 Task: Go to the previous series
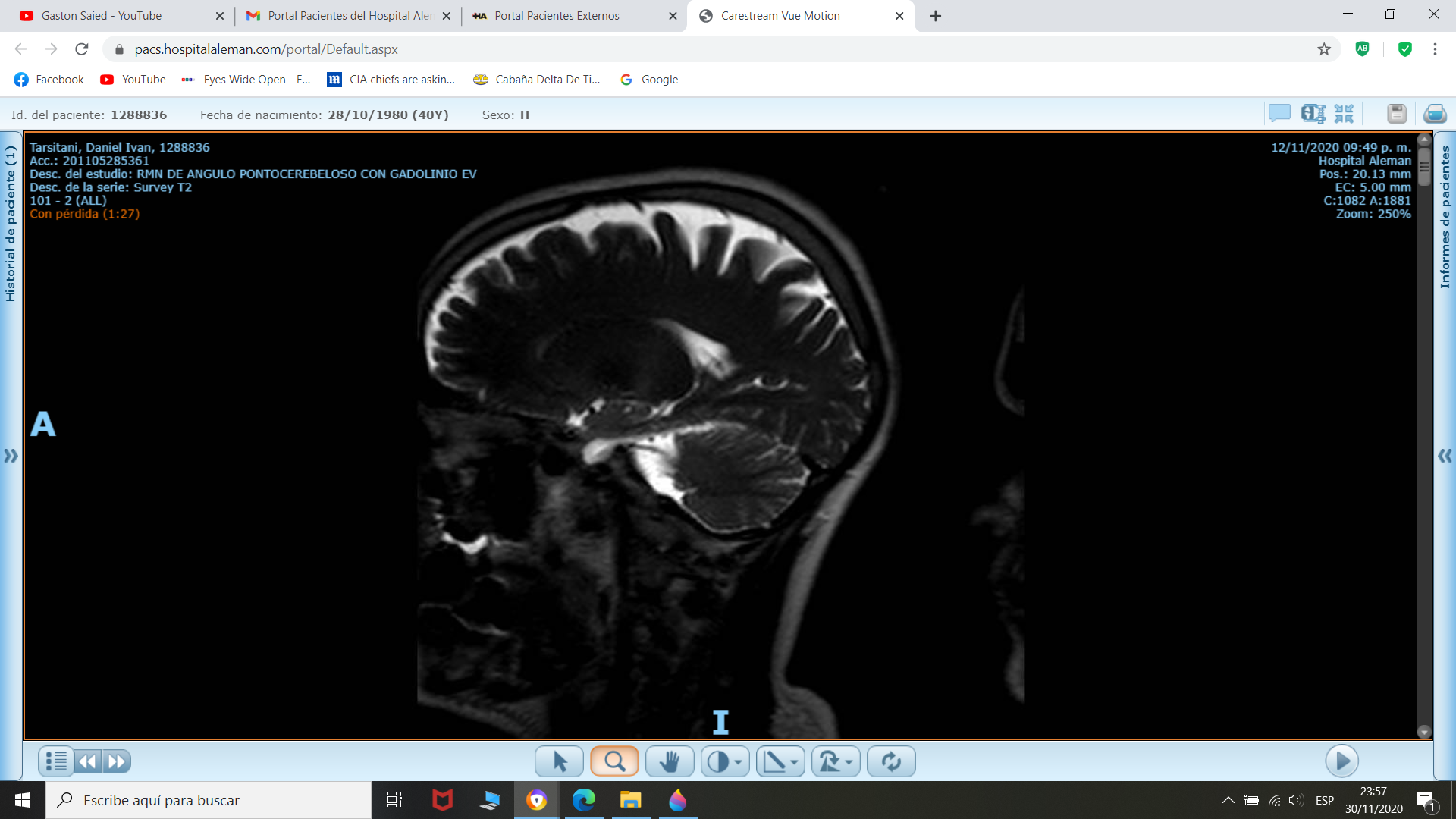pos(88,761)
